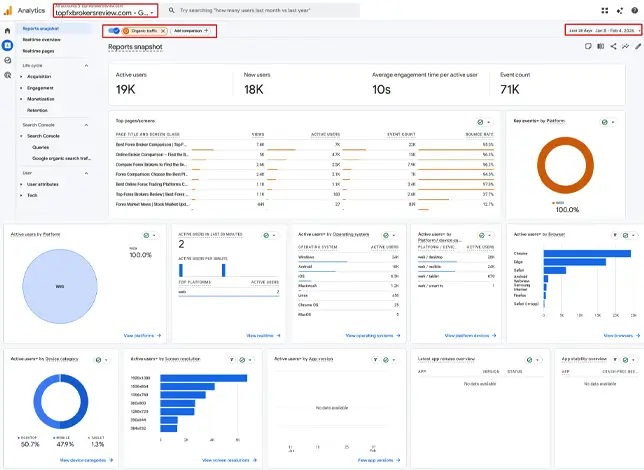This screenshot has height=470, width=644.
Task: Open the Insights trend icon
Action: 623,47
